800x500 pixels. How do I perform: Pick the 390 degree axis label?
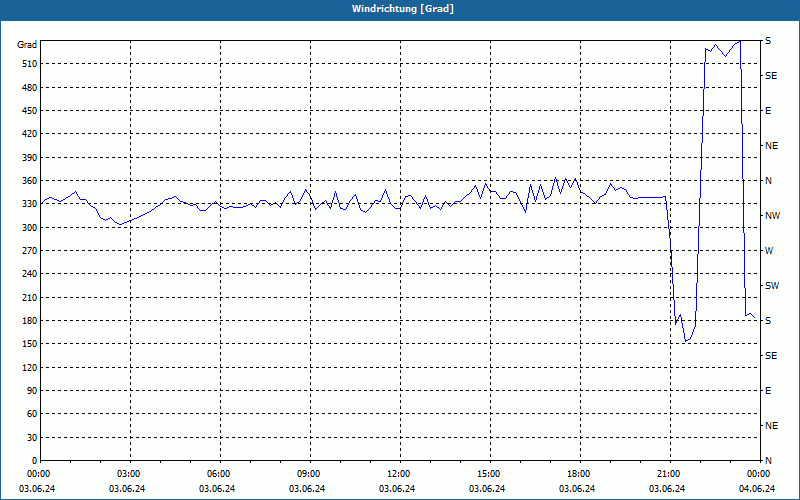pos(29,157)
